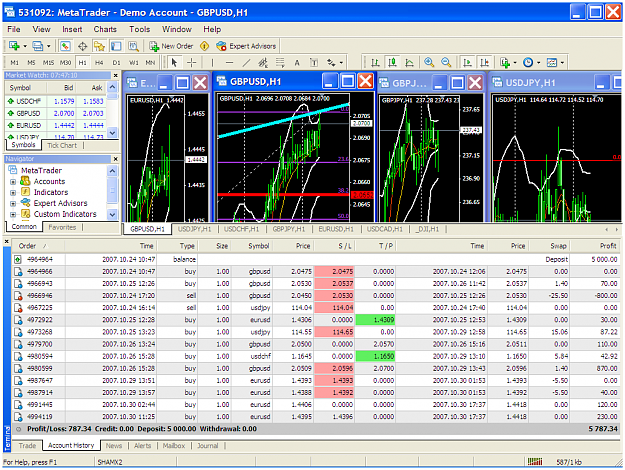625x470 pixels.
Task: Click the connection status bars indicator
Action: [535, 462]
